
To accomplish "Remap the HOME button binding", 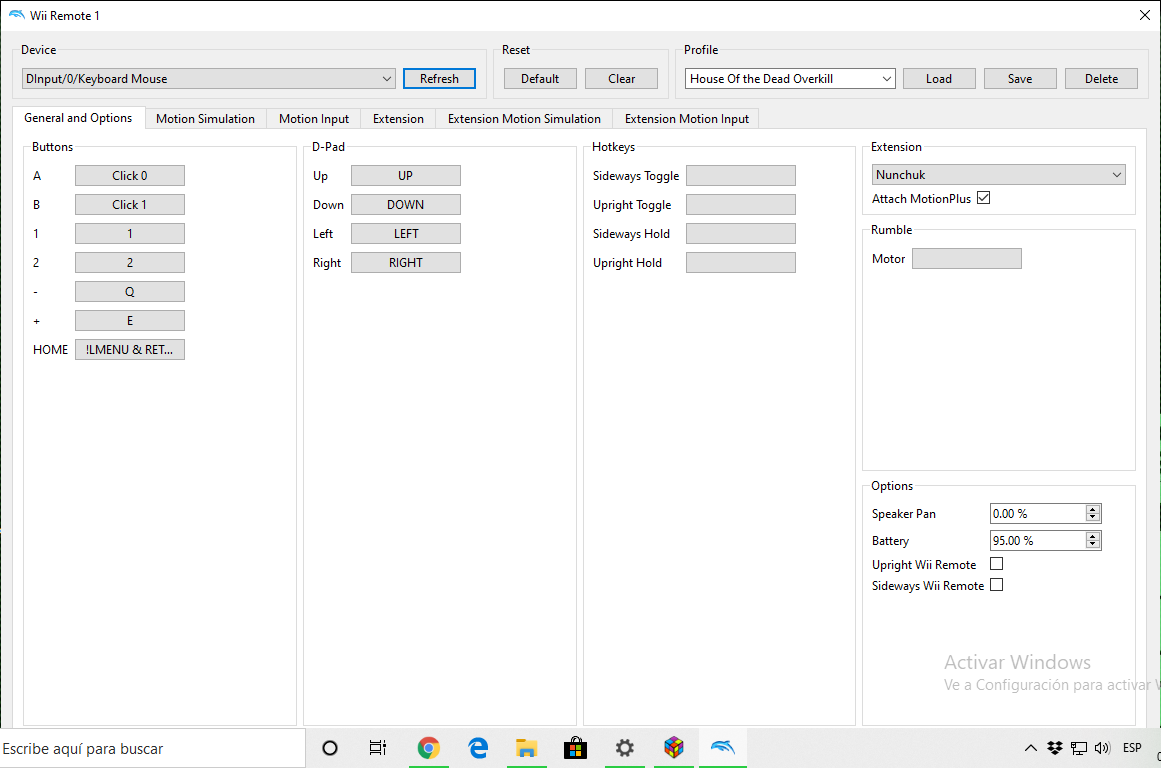I will (130, 350).
